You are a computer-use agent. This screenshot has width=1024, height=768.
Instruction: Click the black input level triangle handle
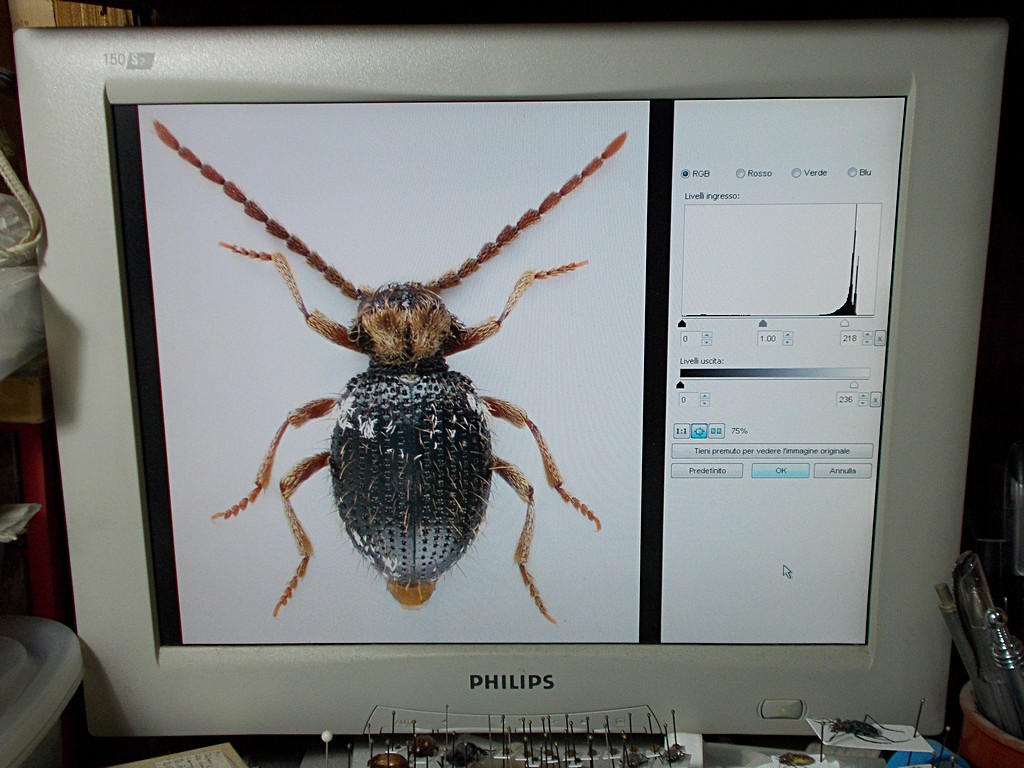[682, 323]
